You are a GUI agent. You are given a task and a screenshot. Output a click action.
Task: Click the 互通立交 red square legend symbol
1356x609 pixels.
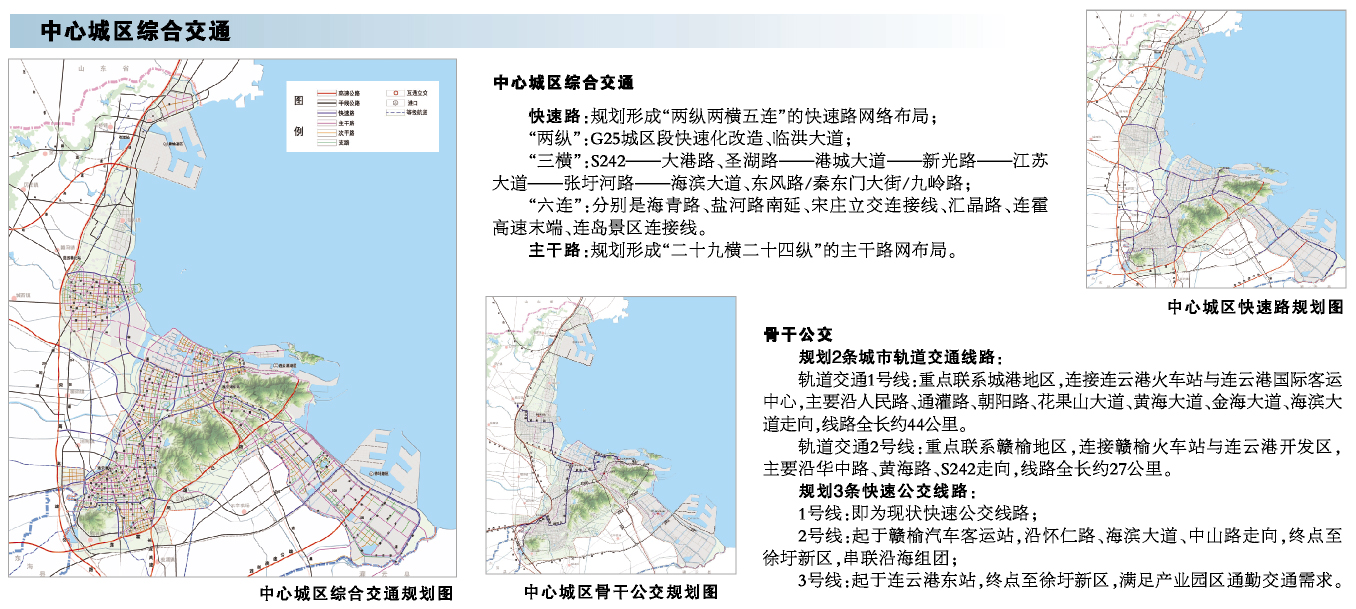click(395, 93)
